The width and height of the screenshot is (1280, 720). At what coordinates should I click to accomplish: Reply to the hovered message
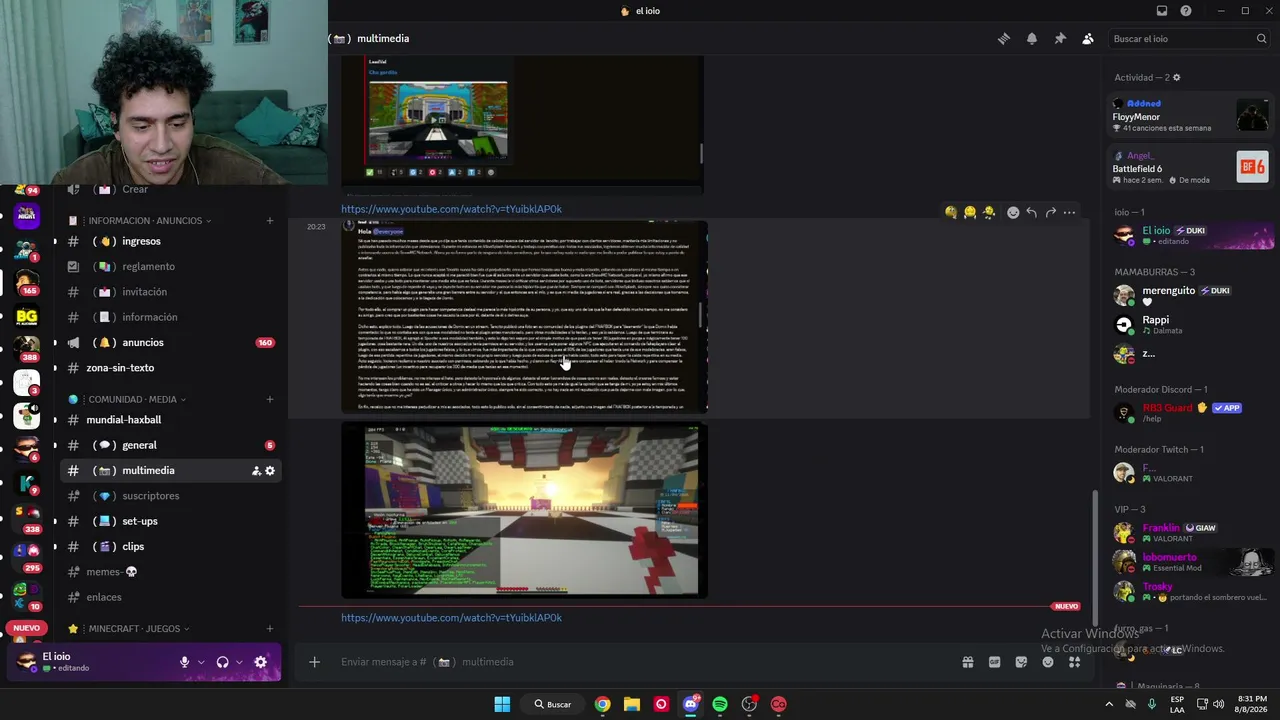1031,212
